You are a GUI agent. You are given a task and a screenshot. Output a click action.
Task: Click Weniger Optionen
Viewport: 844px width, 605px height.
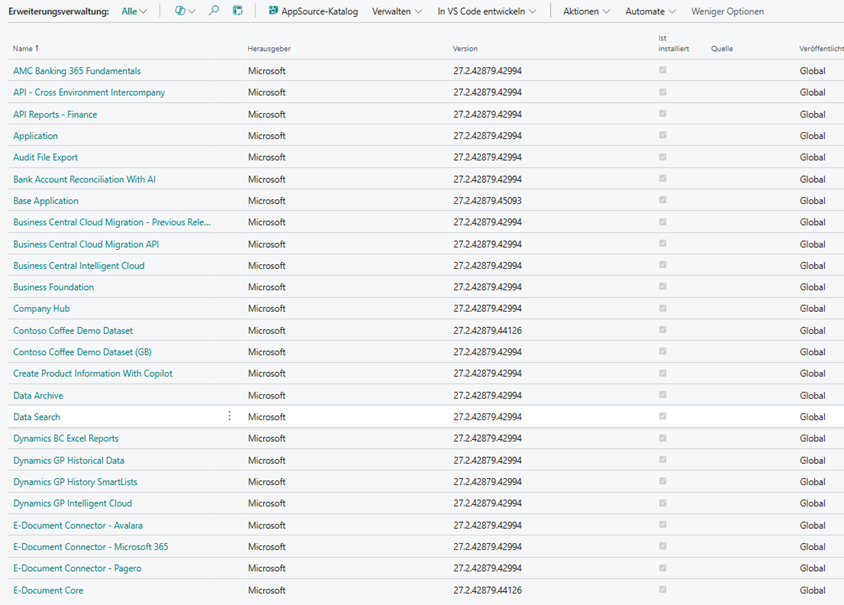pyautogui.click(x=727, y=11)
